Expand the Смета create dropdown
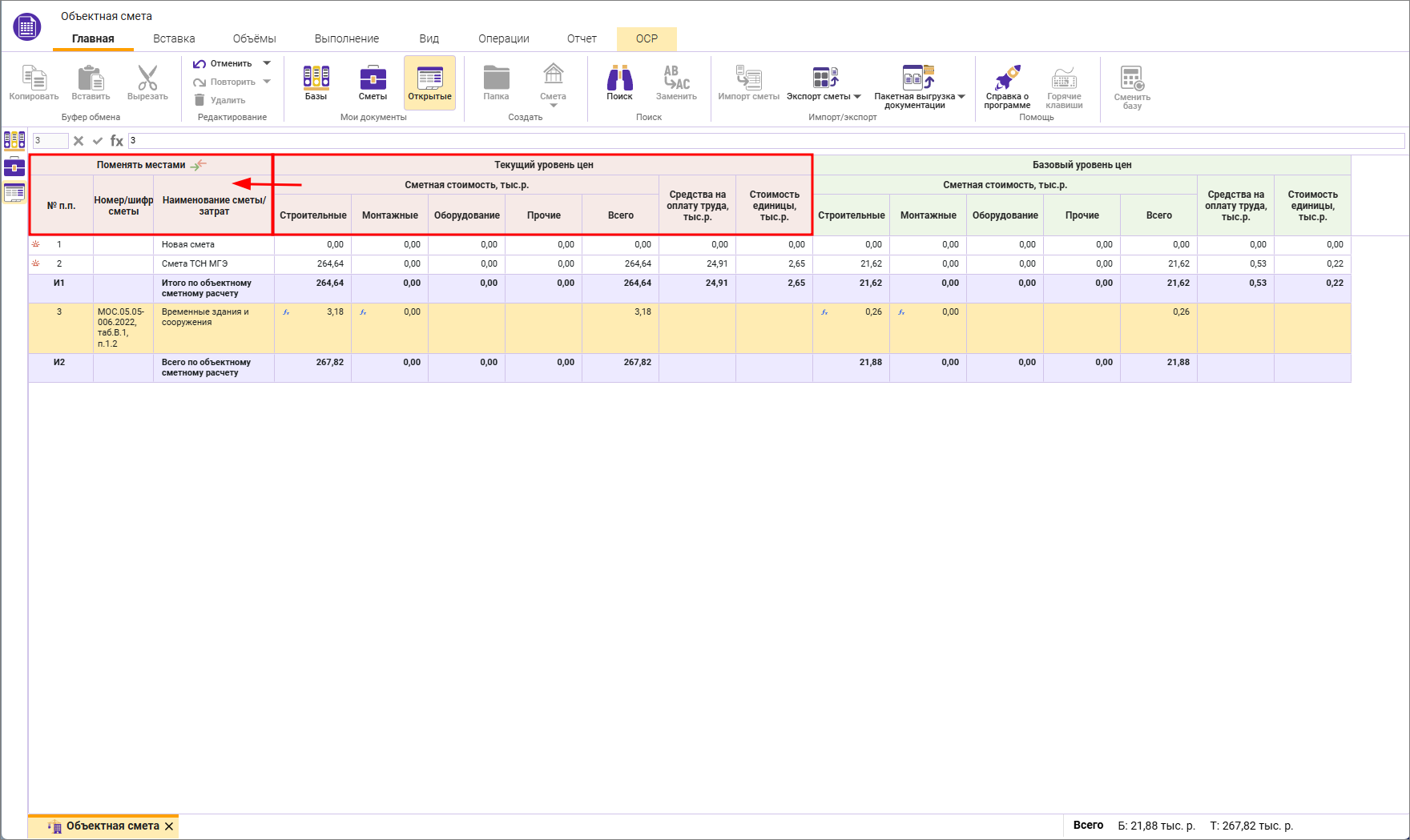 tap(553, 105)
